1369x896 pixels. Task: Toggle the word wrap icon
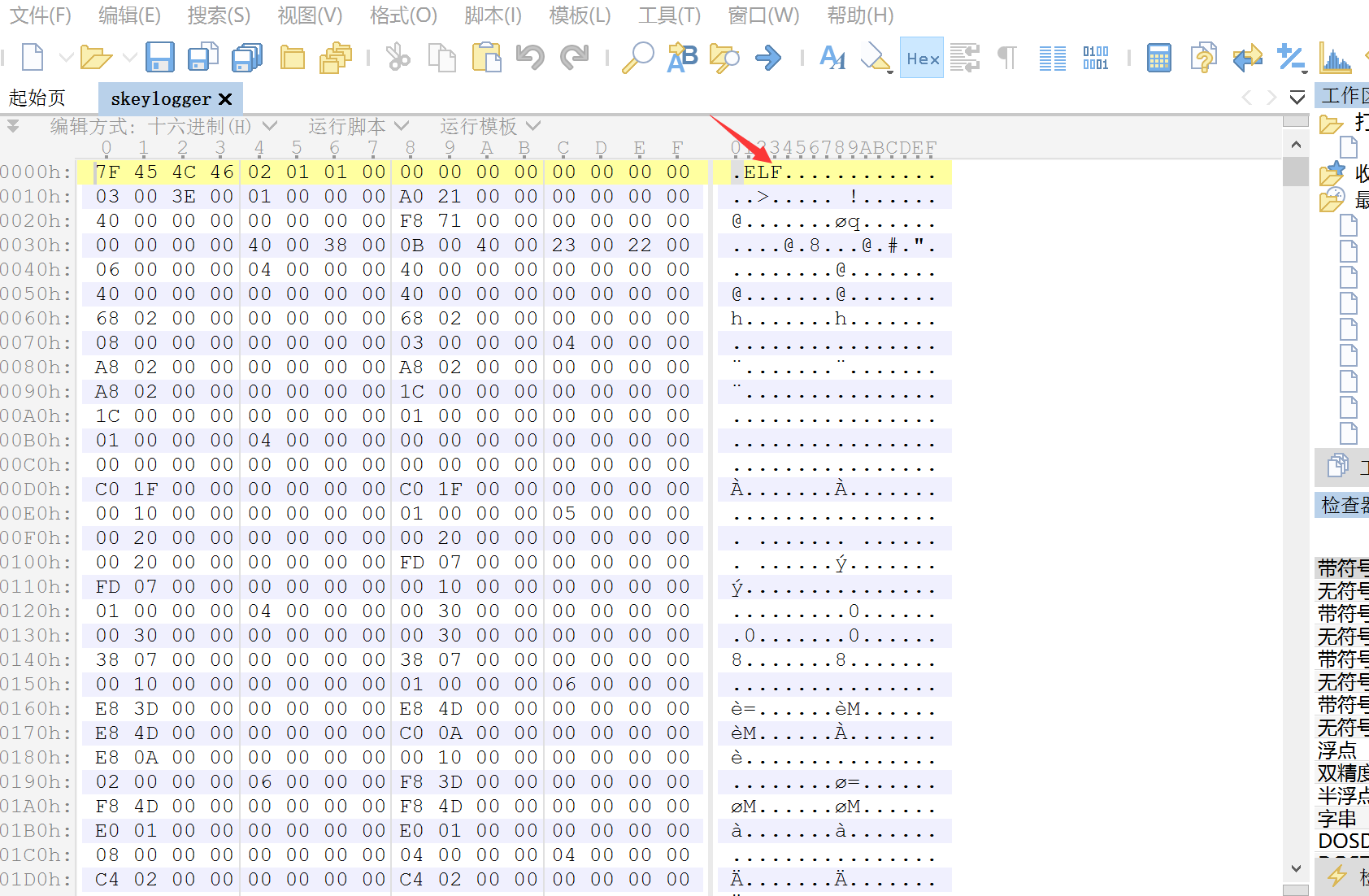click(x=965, y=58)
